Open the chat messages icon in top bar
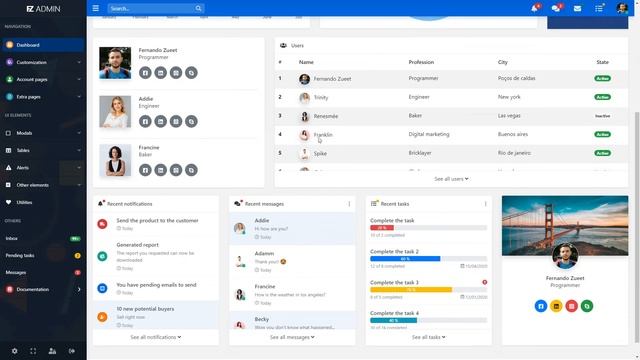This screenshot has width=640, height=360. (x=556, y=8)
